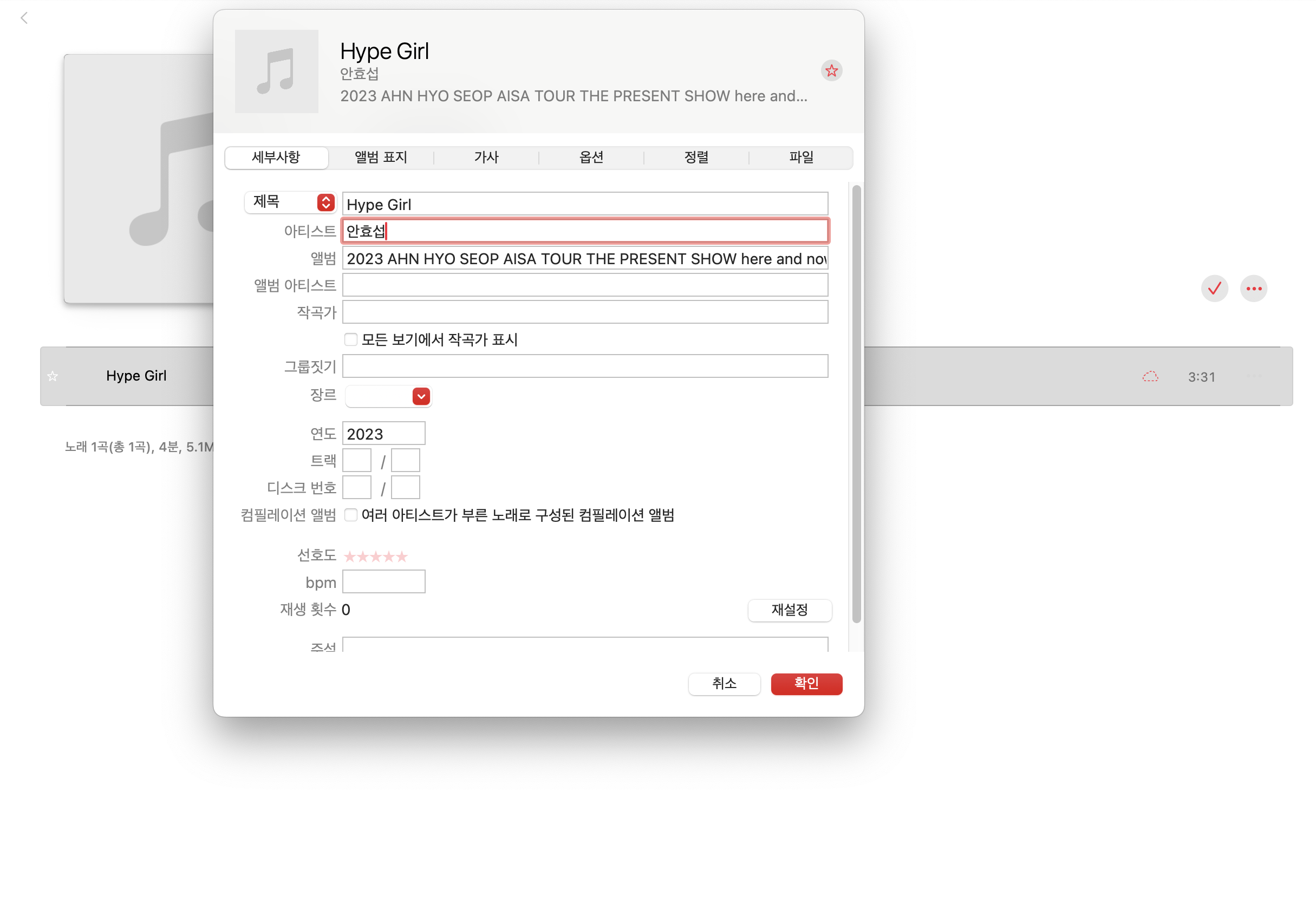
Task: Open the three-dots more menu button
Action: point(1253,288)
